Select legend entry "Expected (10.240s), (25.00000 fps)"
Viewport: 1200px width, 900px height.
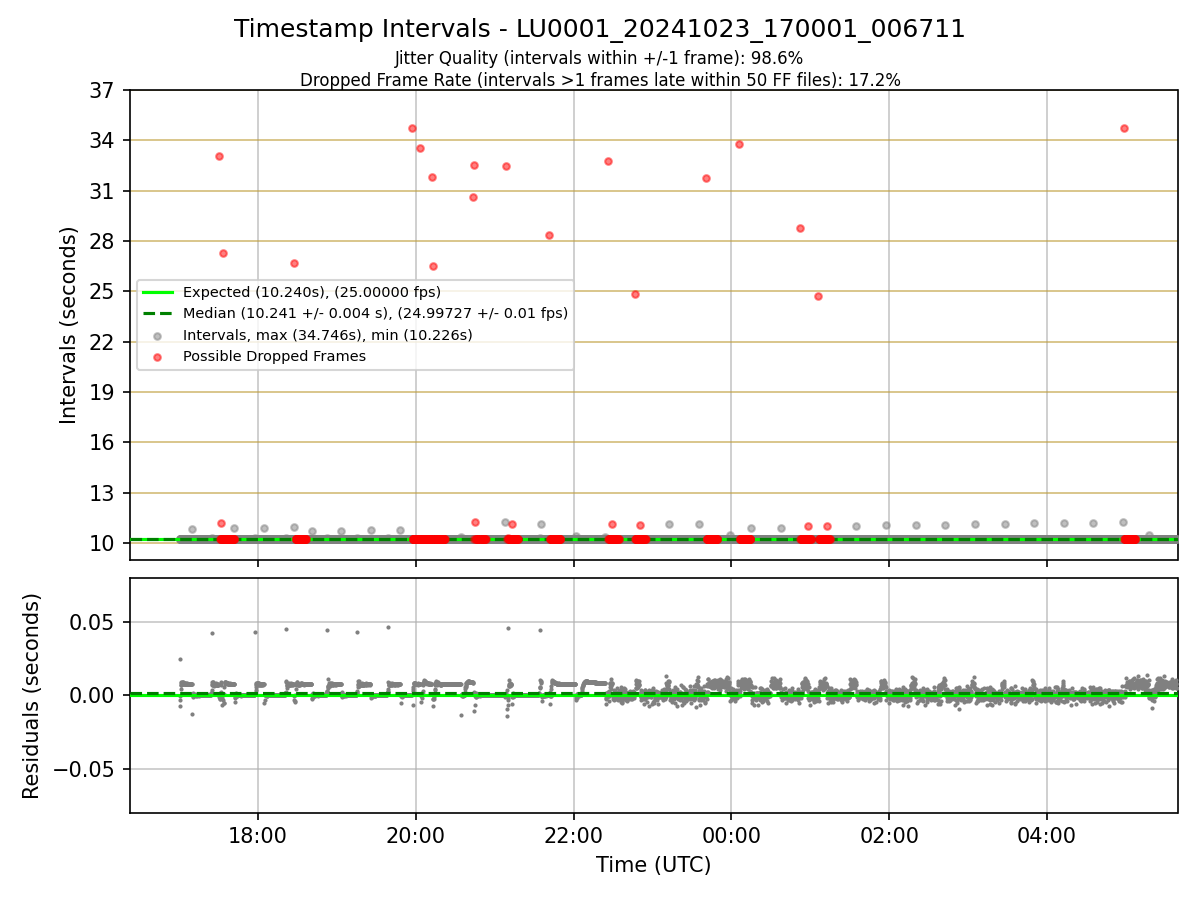(x=312, y=292)
